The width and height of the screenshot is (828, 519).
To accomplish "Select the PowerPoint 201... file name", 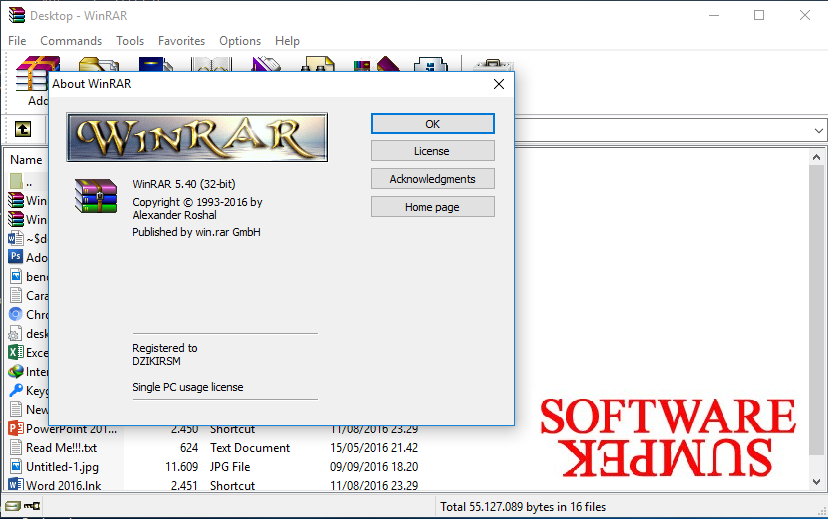I will [71, 429].
